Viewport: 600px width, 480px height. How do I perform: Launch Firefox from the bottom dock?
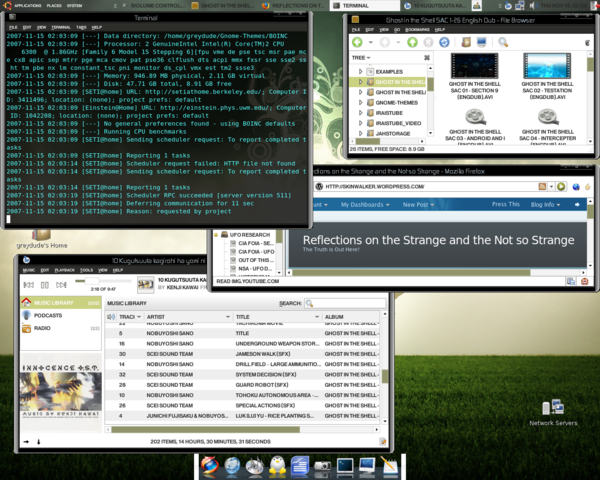click(x=210, y=466)
